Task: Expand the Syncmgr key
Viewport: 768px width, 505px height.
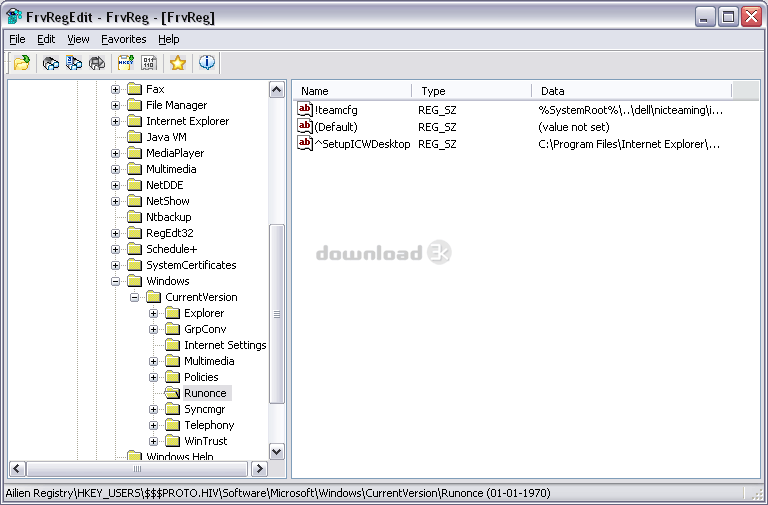Action: tap(153, 409)
